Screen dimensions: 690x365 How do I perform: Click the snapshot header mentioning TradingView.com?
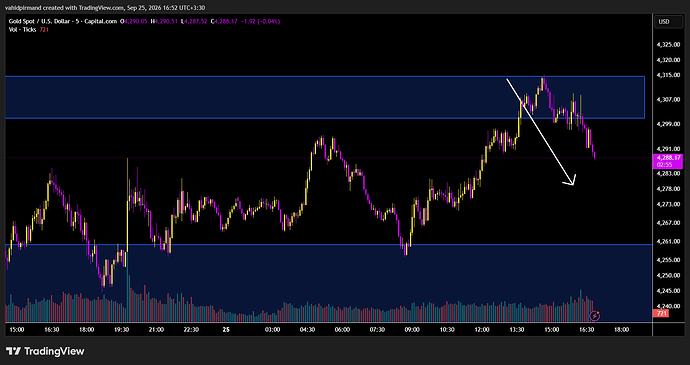click(x=106, y=7)
